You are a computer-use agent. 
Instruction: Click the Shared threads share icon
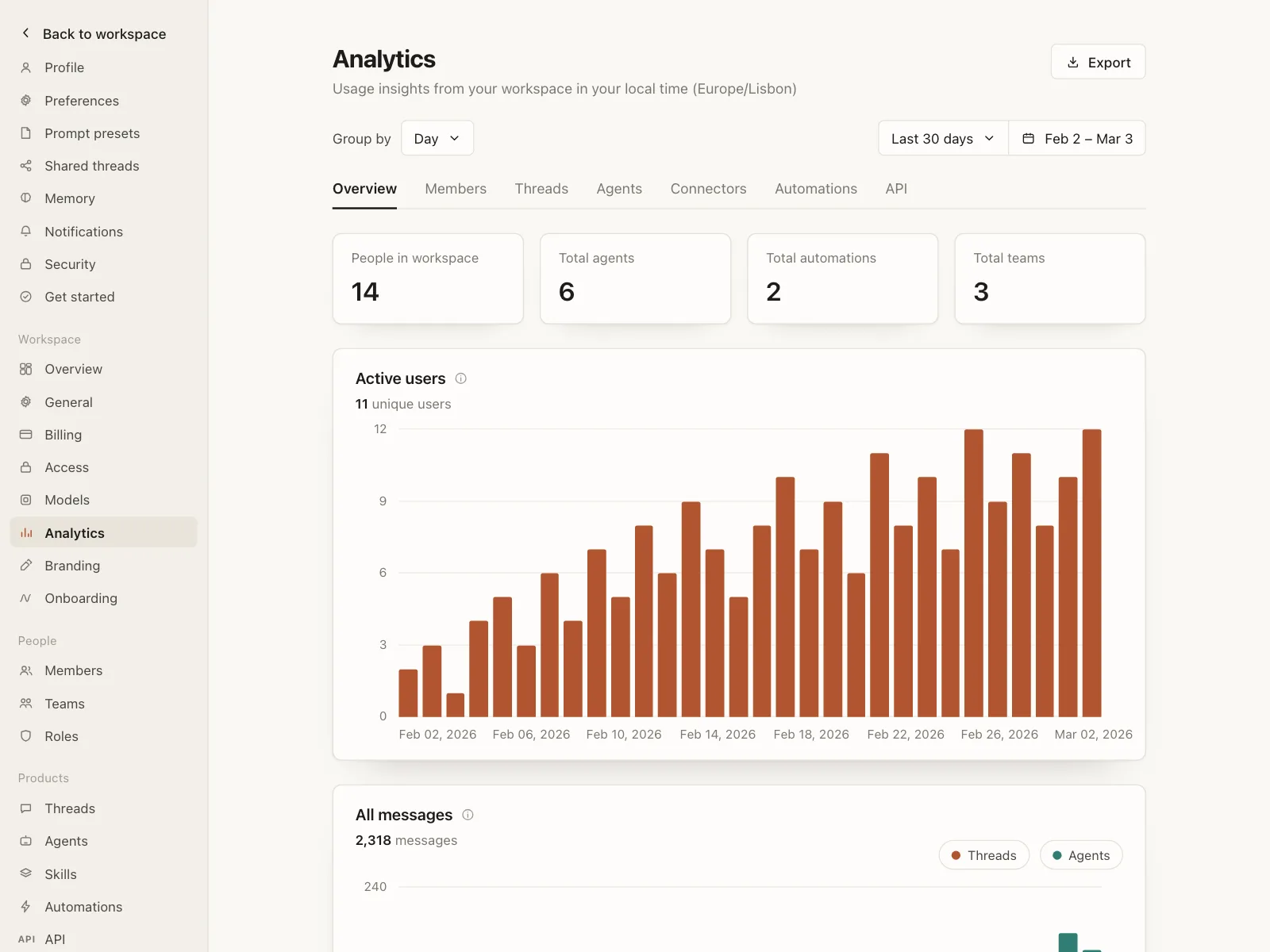(x=26, y=166)
